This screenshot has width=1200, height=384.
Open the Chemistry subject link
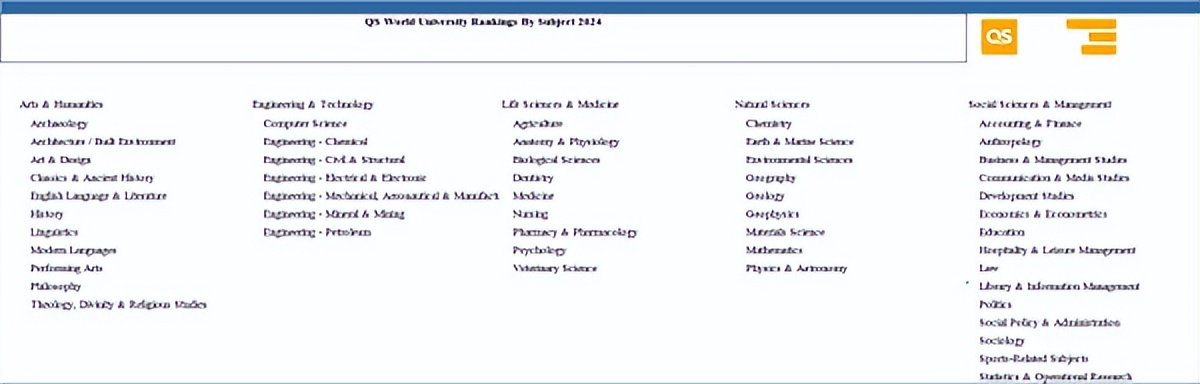(768, 124)
